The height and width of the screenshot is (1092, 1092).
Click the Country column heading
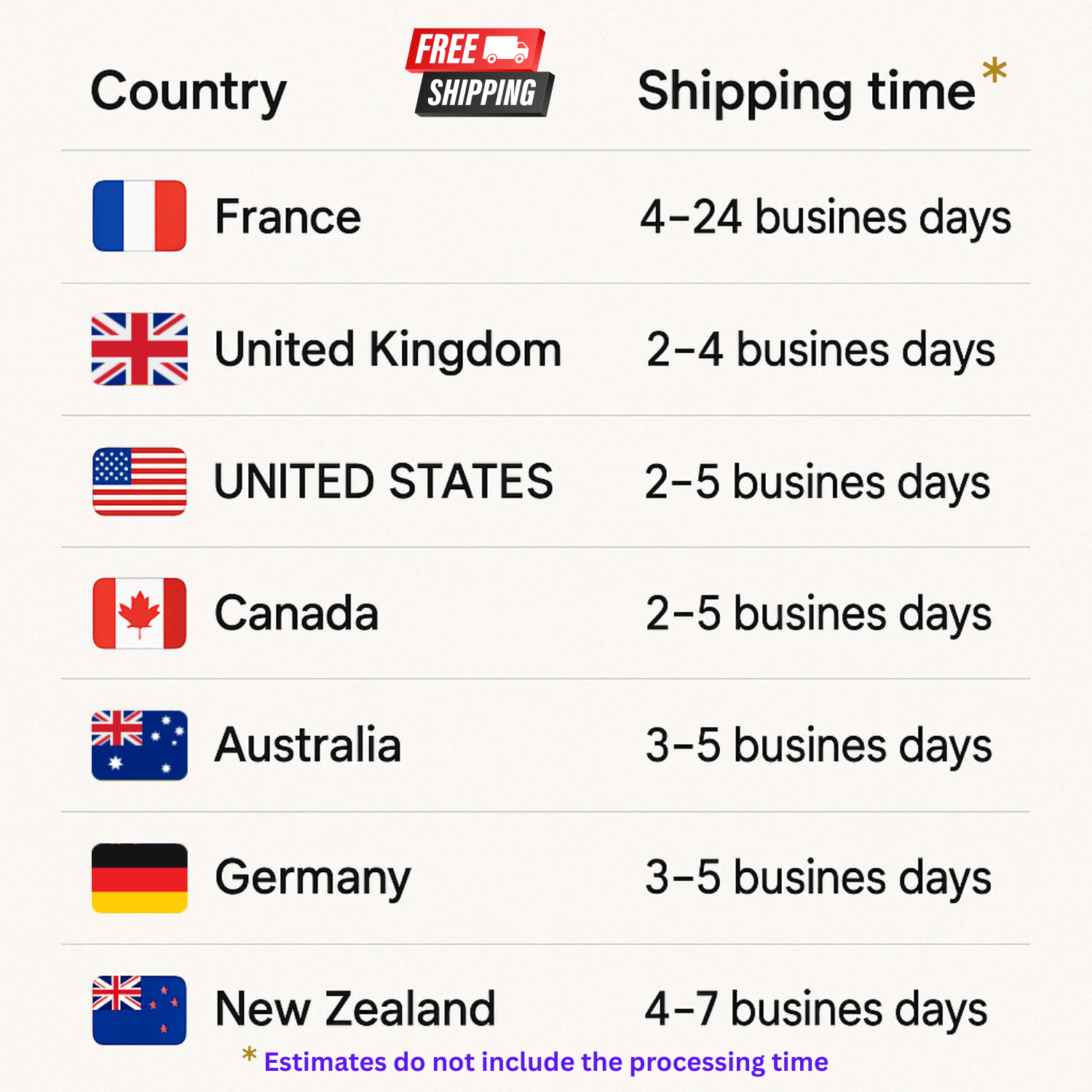coord(189,92)
